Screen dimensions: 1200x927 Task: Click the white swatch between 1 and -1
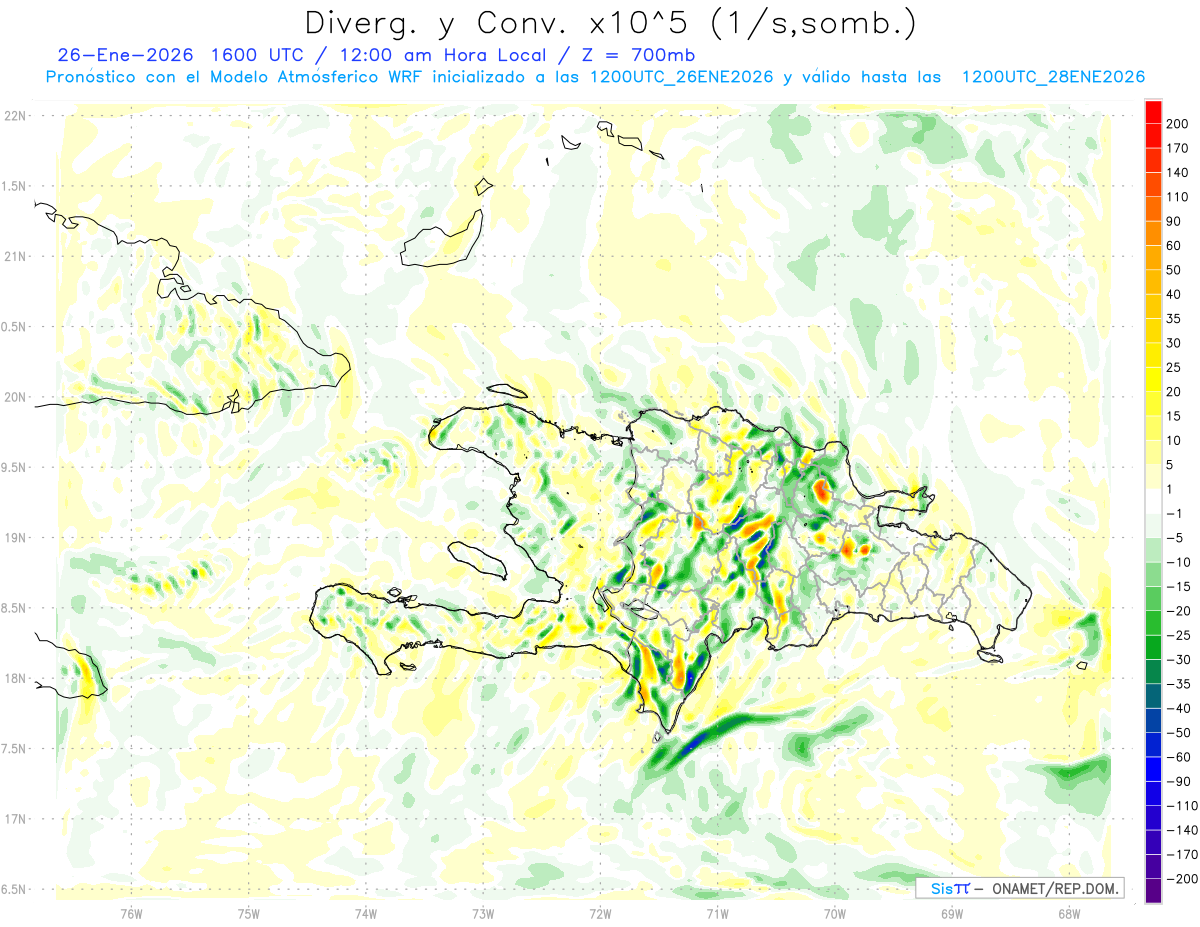[1153, 501]
